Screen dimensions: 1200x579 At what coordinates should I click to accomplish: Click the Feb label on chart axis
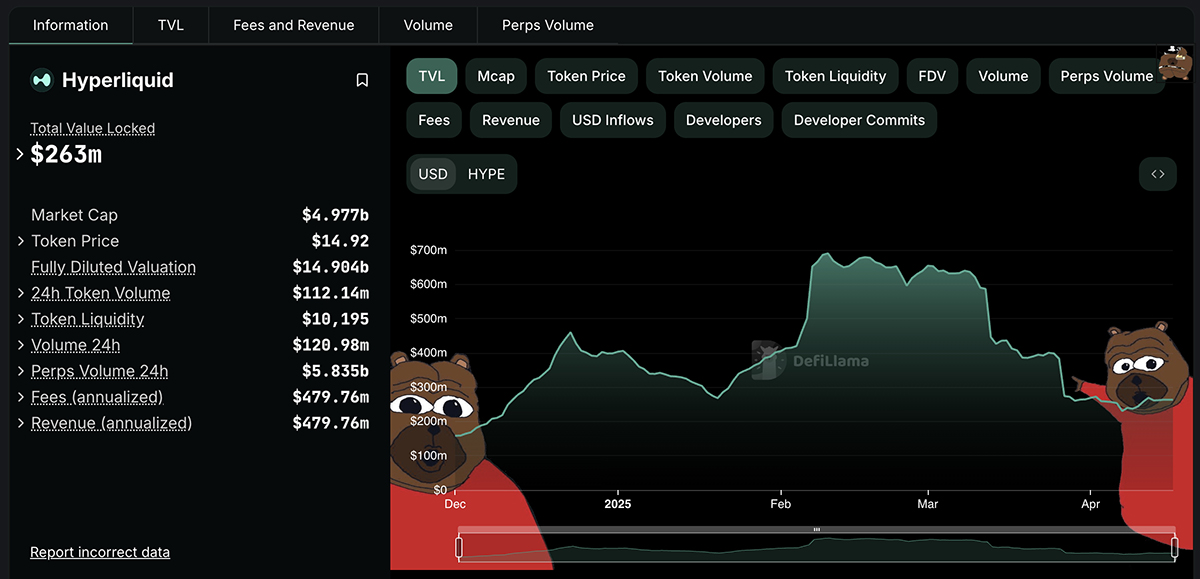click(x=781, y=504)
